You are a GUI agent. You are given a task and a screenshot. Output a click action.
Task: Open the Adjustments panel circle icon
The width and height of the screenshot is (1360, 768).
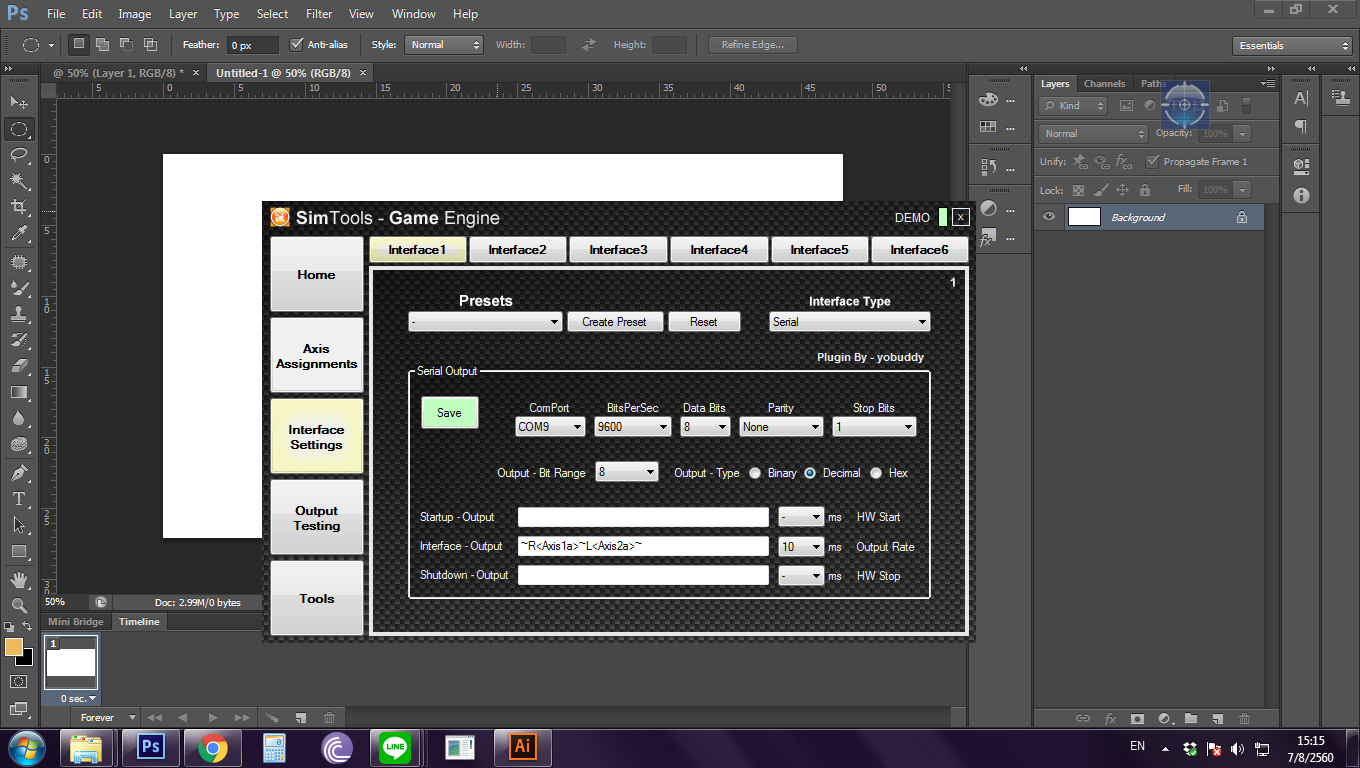click(x=988, y=208)
